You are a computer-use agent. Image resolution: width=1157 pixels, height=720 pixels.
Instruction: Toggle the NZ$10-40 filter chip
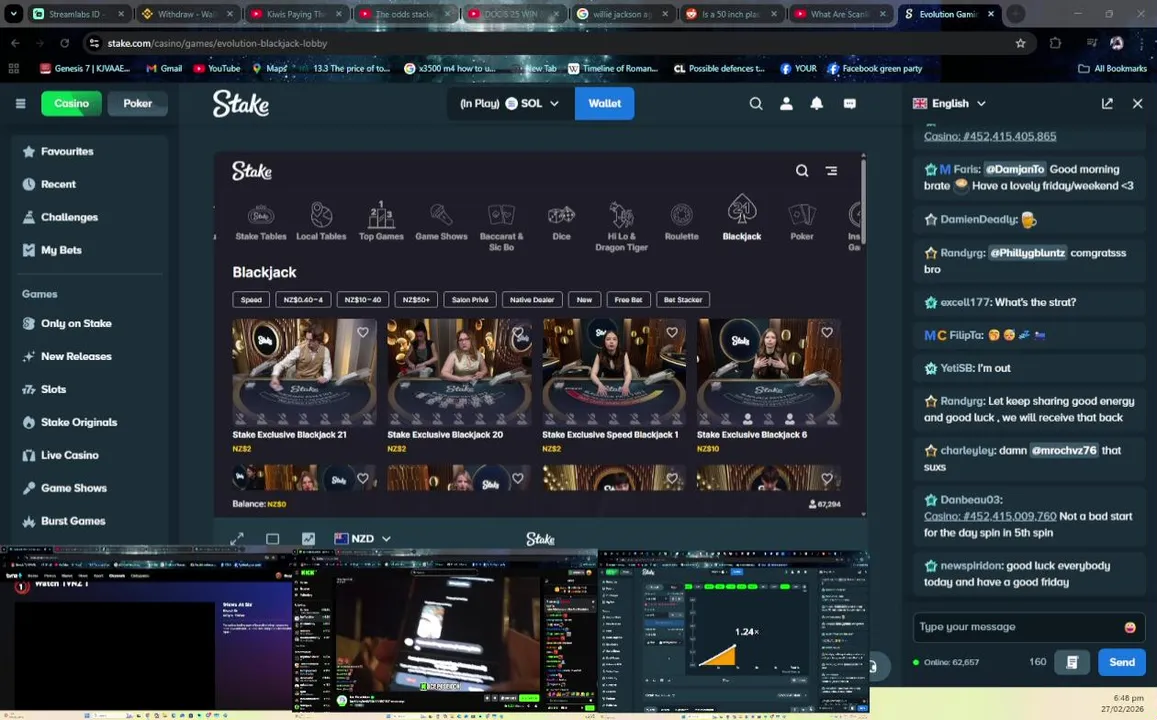[x=362, y=300]
